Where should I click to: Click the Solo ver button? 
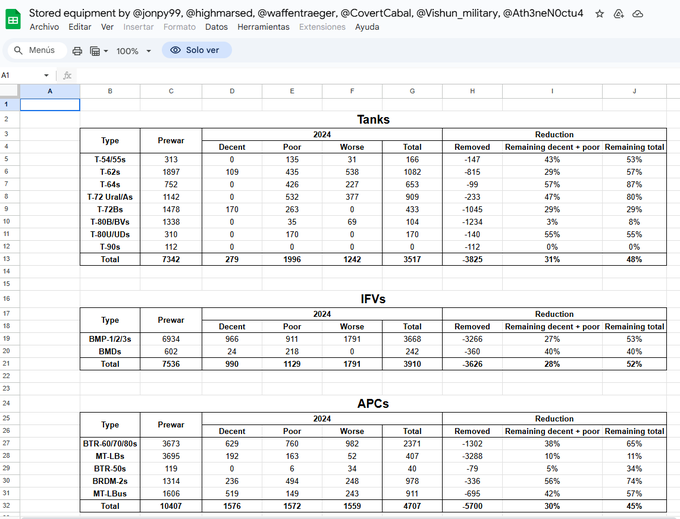click(x=196, y=50)
